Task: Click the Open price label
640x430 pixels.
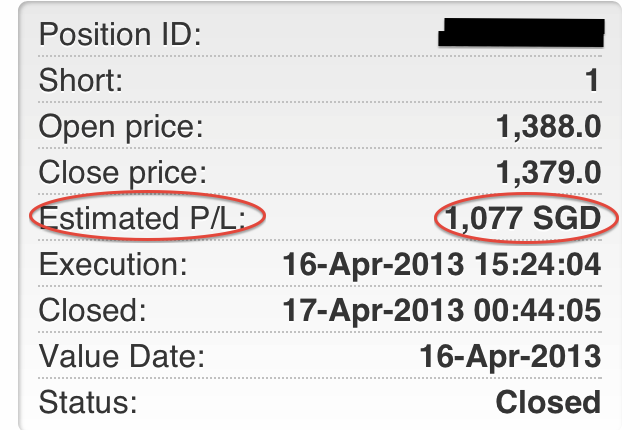Action: tap(121, 127)
